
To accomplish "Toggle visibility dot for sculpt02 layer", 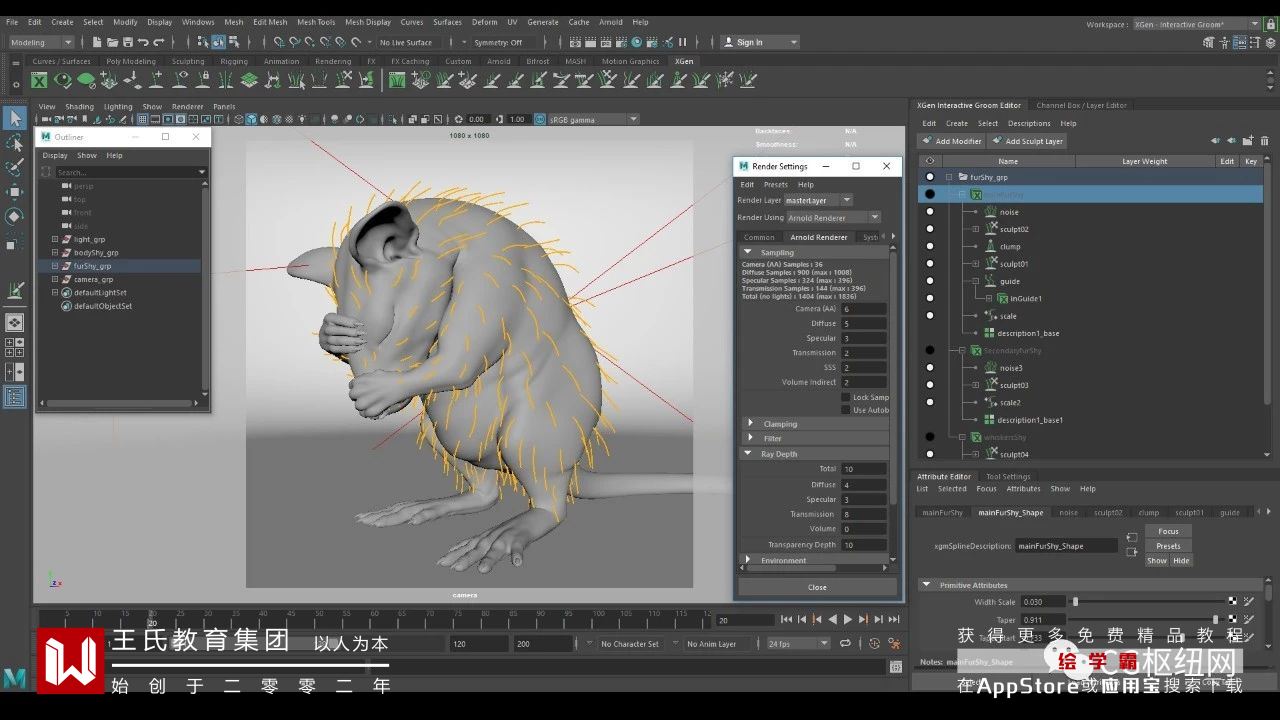I will click(x=930, y=229).
